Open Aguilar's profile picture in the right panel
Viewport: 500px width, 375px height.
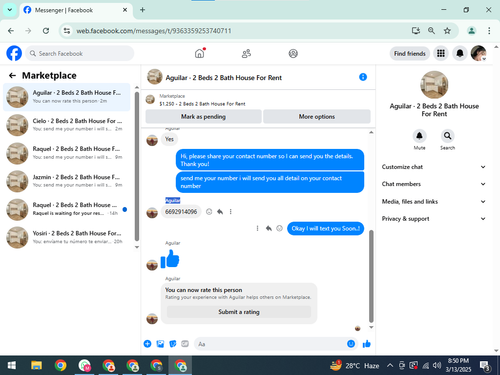point(434,85)
